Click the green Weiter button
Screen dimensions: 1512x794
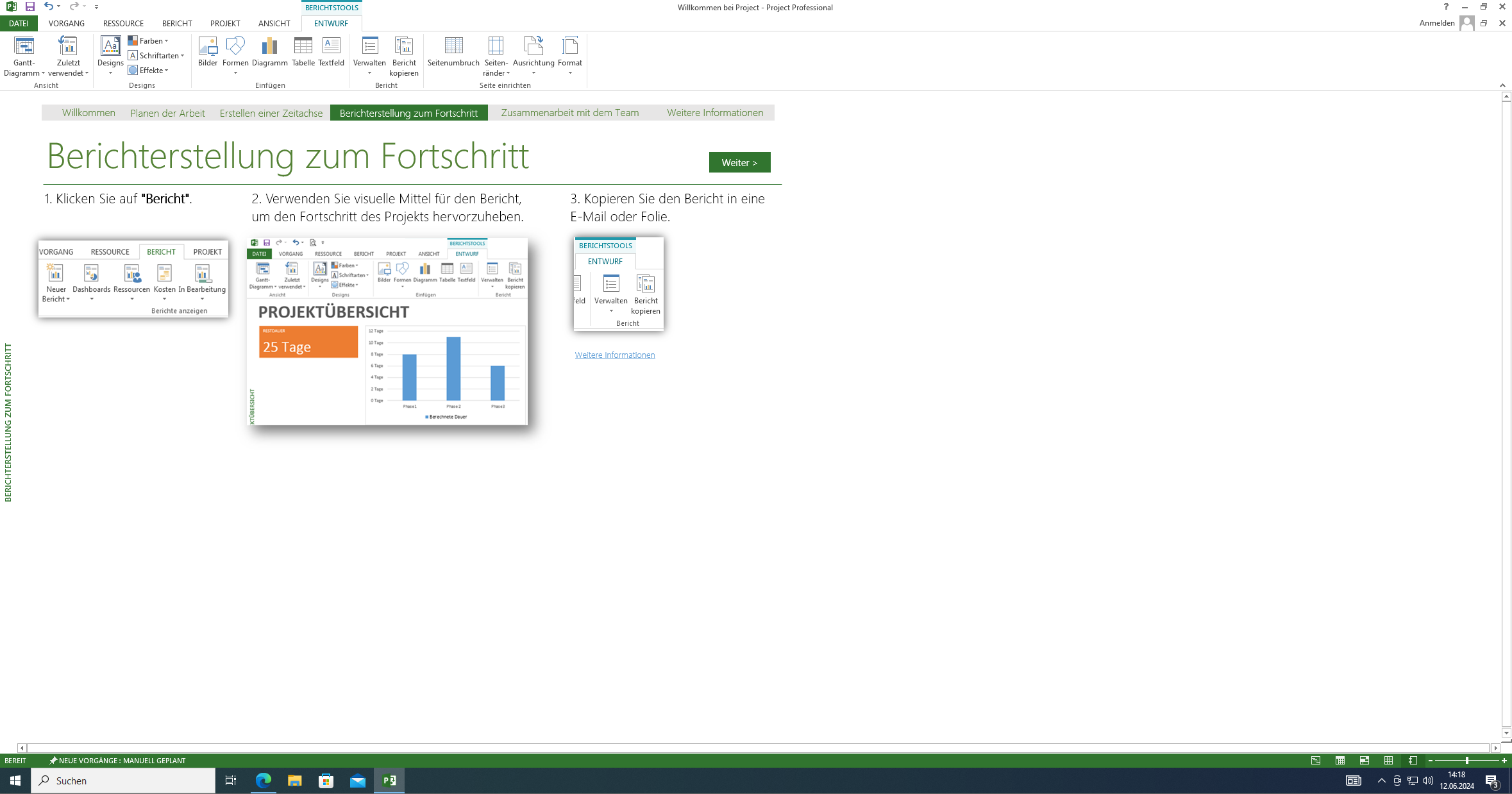point(739,162)
